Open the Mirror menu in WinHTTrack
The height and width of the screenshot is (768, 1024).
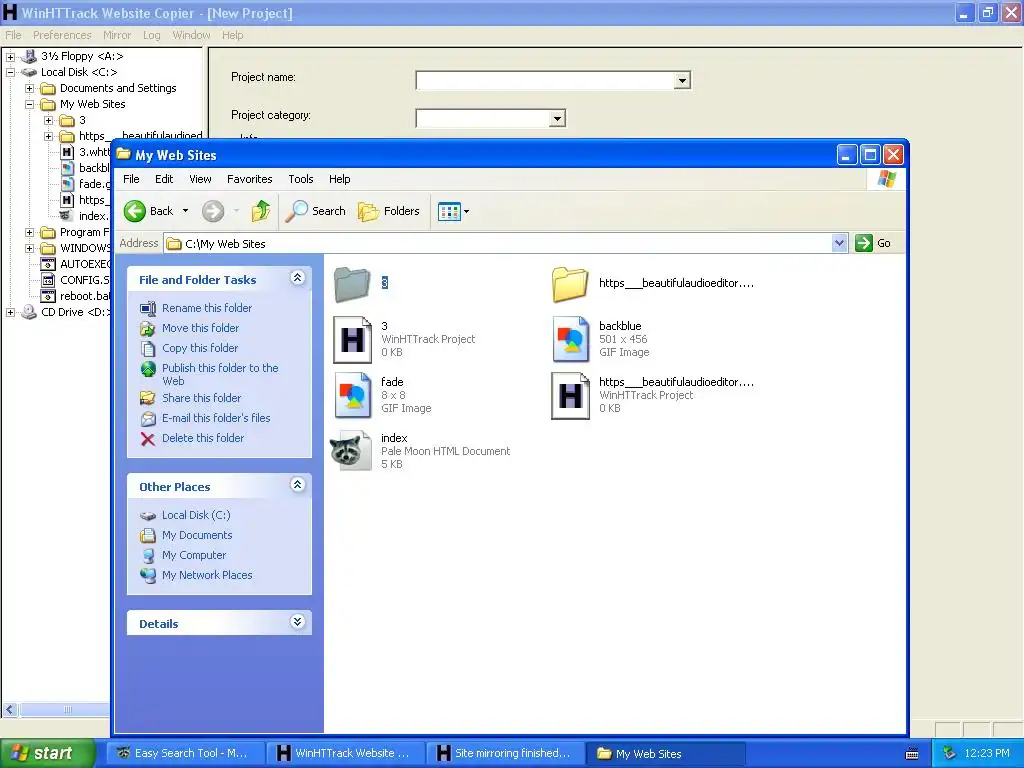[117, 35]
